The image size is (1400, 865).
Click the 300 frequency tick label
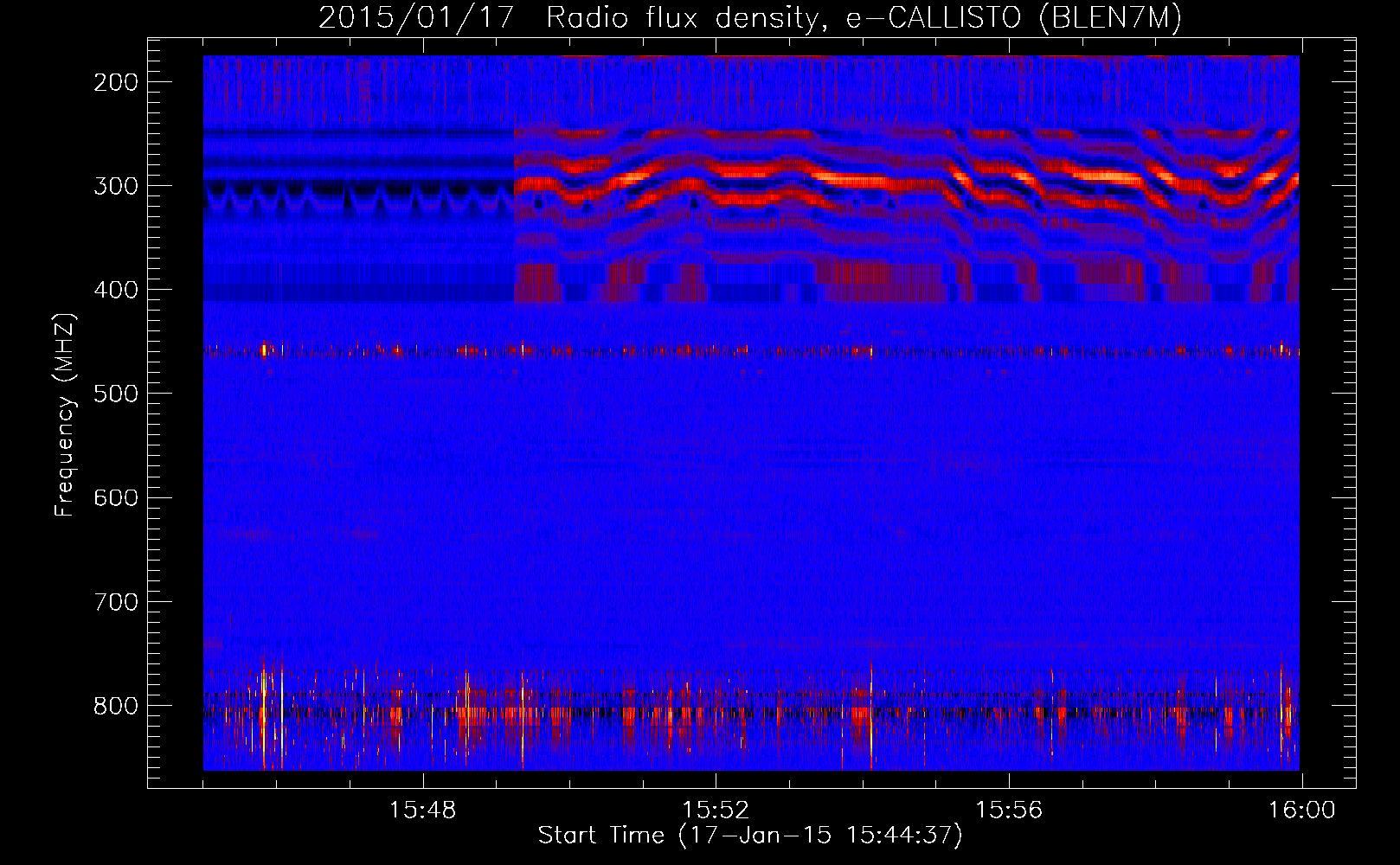pos(115,186)
